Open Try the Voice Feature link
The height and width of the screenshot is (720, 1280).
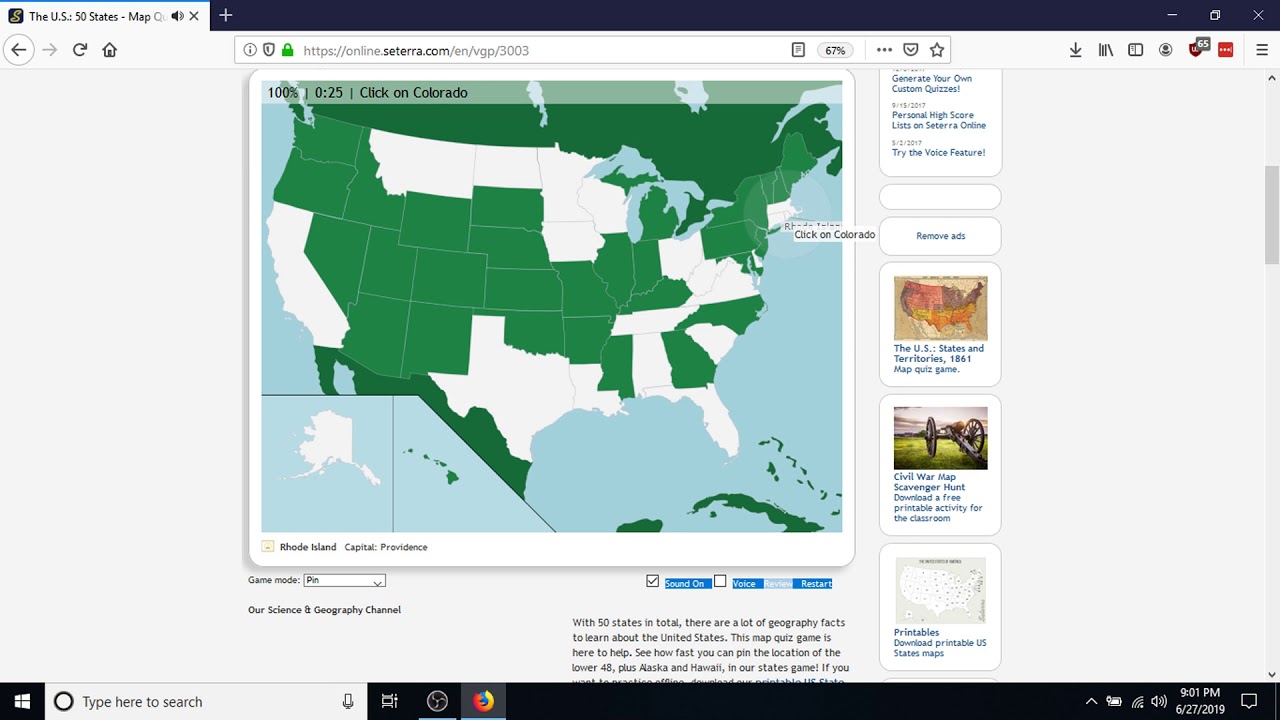pos(939,152)
